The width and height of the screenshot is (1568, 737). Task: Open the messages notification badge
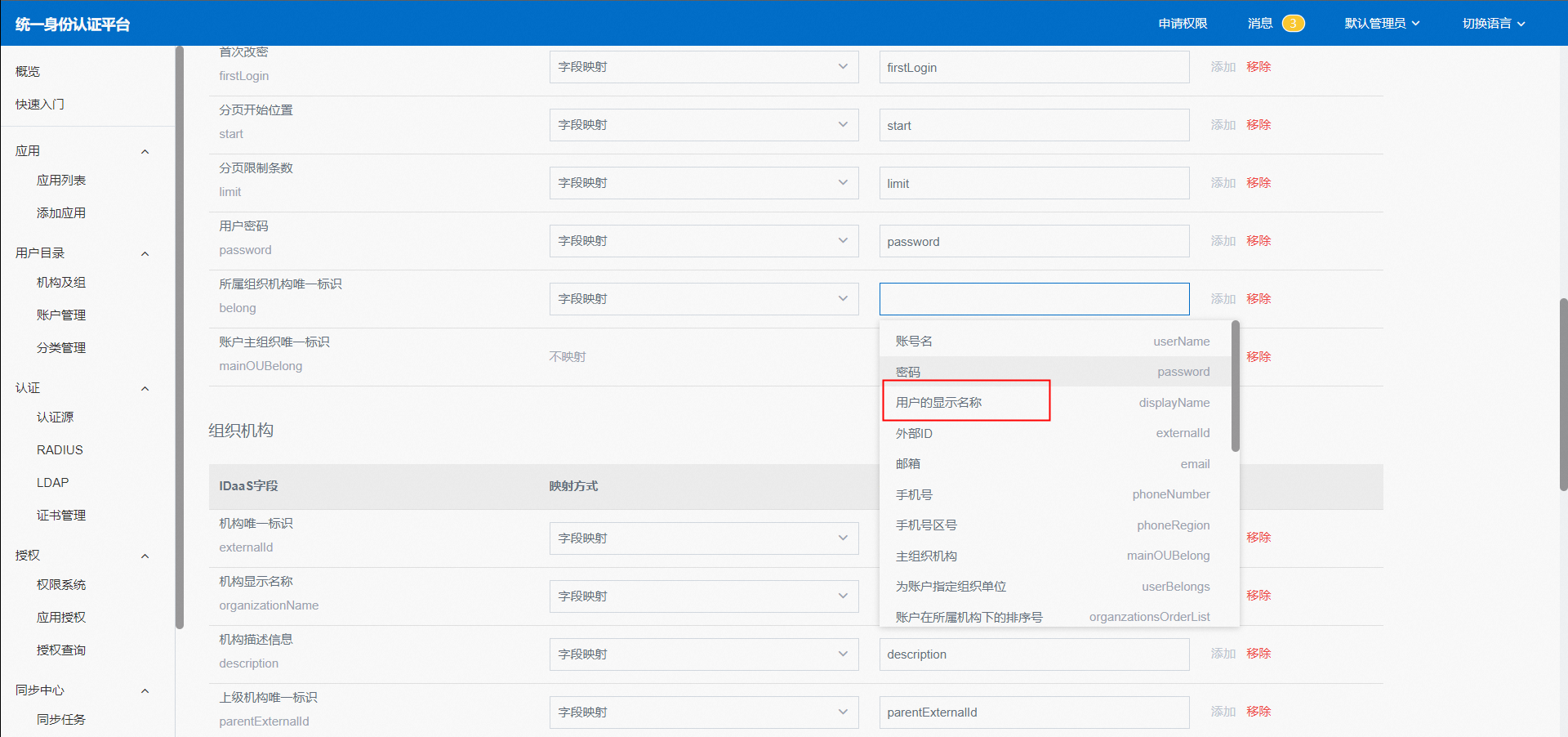(1292, 24)
